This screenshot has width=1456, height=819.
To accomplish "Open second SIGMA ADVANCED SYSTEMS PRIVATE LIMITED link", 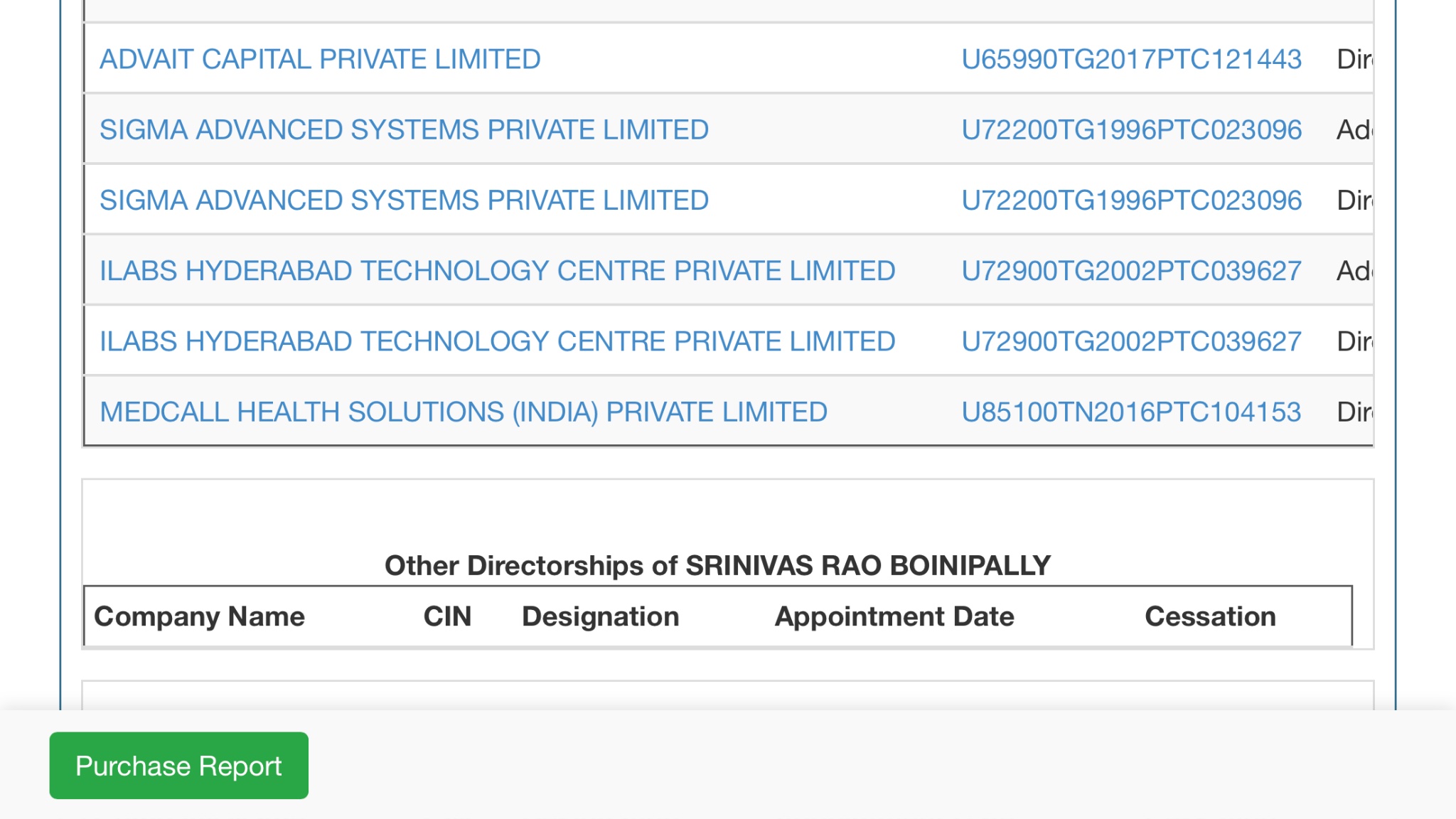I will pos(404,200).
